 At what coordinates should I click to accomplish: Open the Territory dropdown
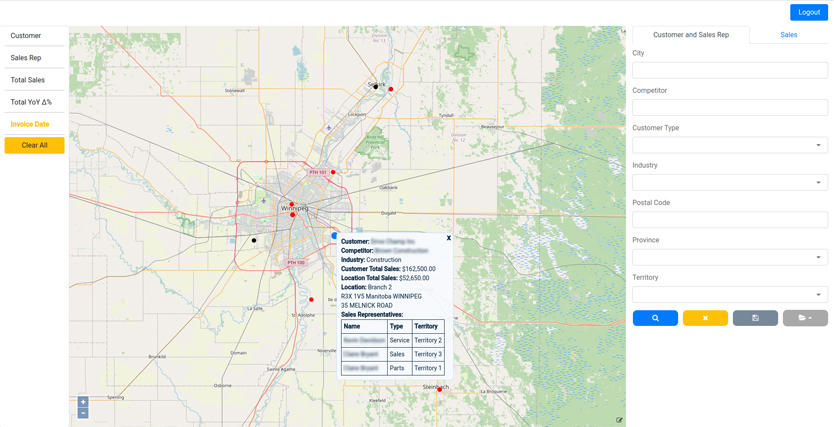pyautogui.click(x=730, y=294)
